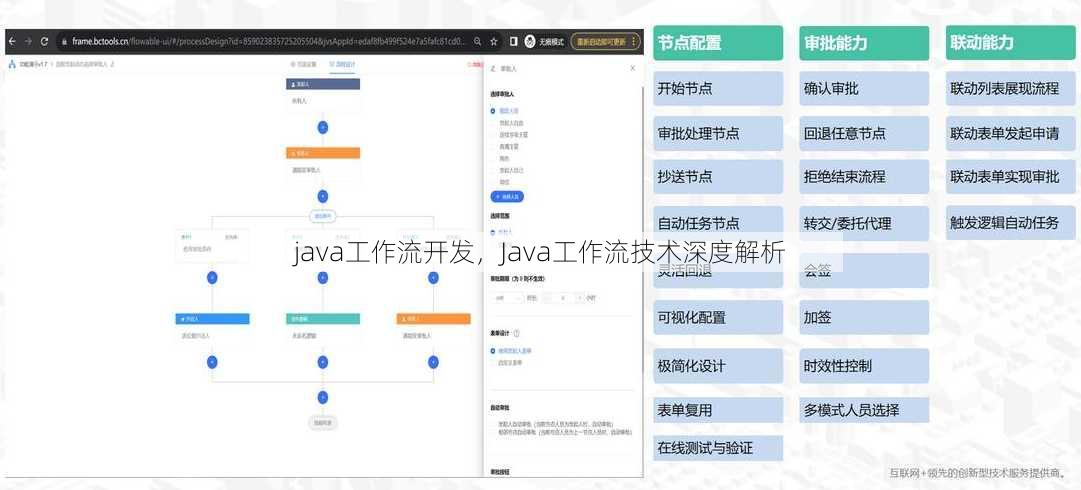The height and width of the screenshot is (490, 1081).
Task: Add a node below the upper orange approver node
Action: coord(323,196)
